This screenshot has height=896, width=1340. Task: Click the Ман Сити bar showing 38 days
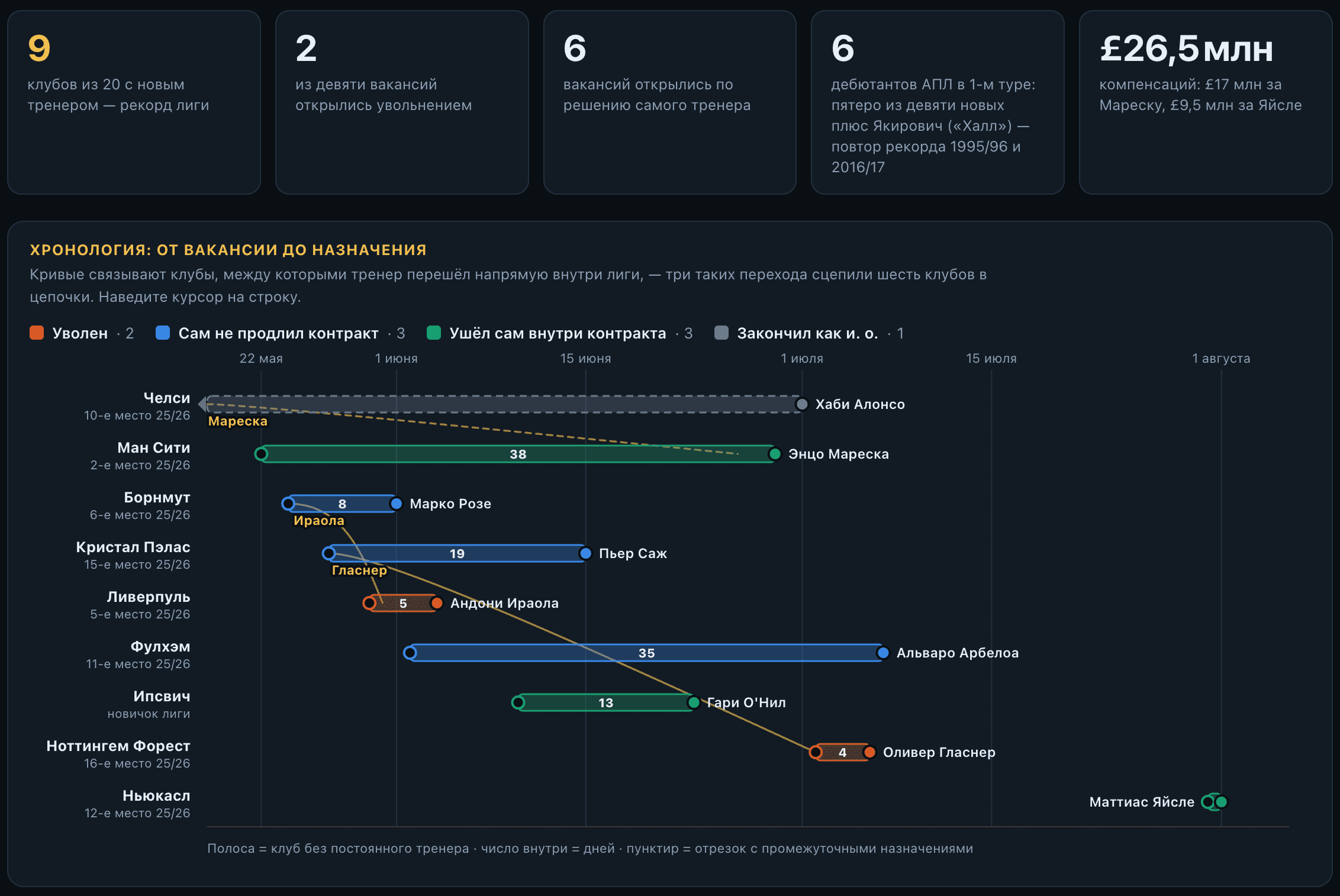pos(518,454)
